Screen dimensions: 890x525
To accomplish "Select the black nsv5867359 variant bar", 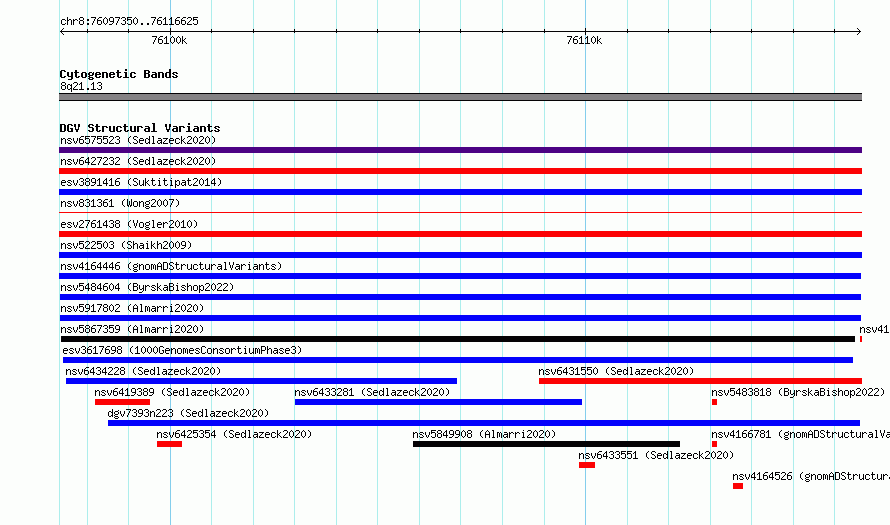I will click(457, 339).
